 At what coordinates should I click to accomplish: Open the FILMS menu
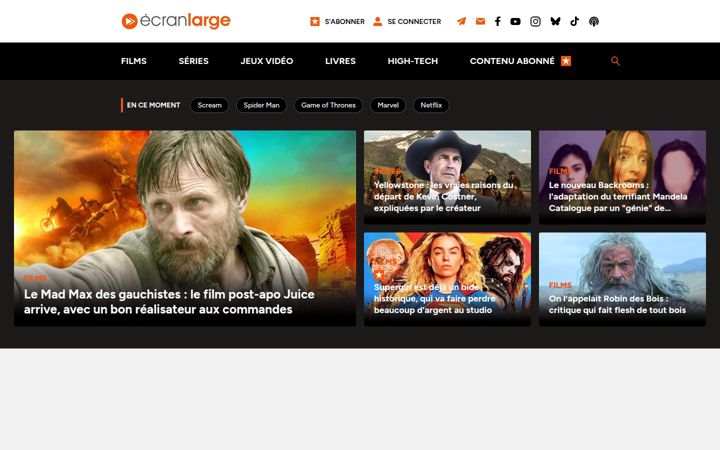coord(134,61)
